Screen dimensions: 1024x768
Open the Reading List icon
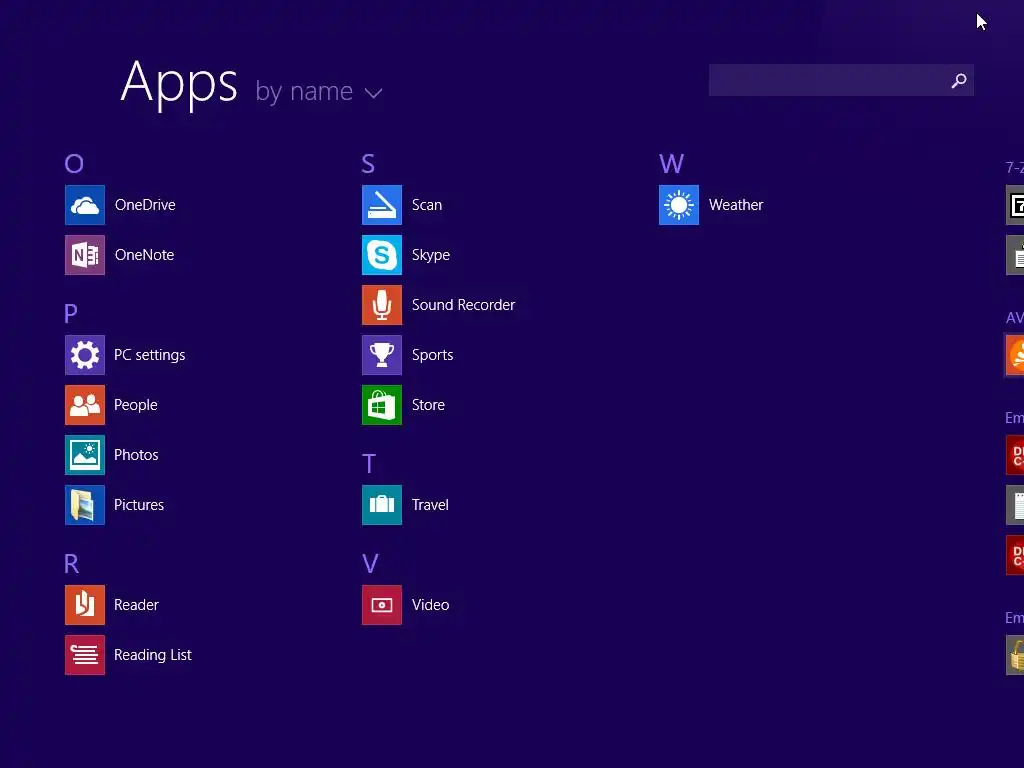point(85,654)
